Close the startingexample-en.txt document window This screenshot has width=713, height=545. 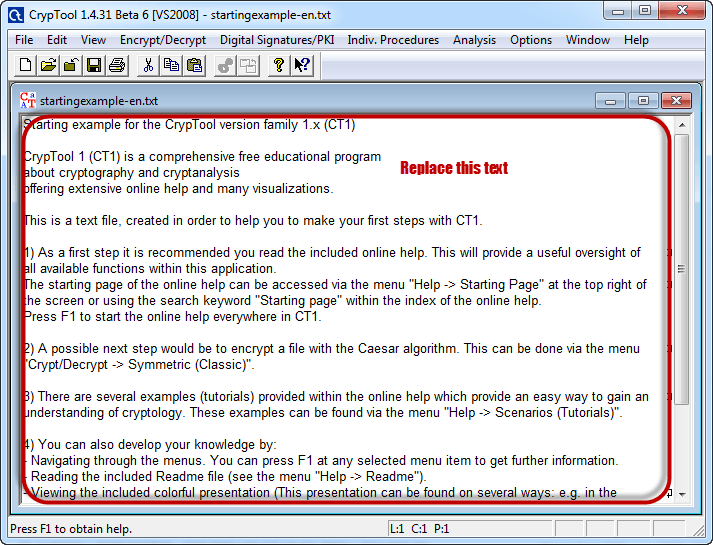coord(676,101)
